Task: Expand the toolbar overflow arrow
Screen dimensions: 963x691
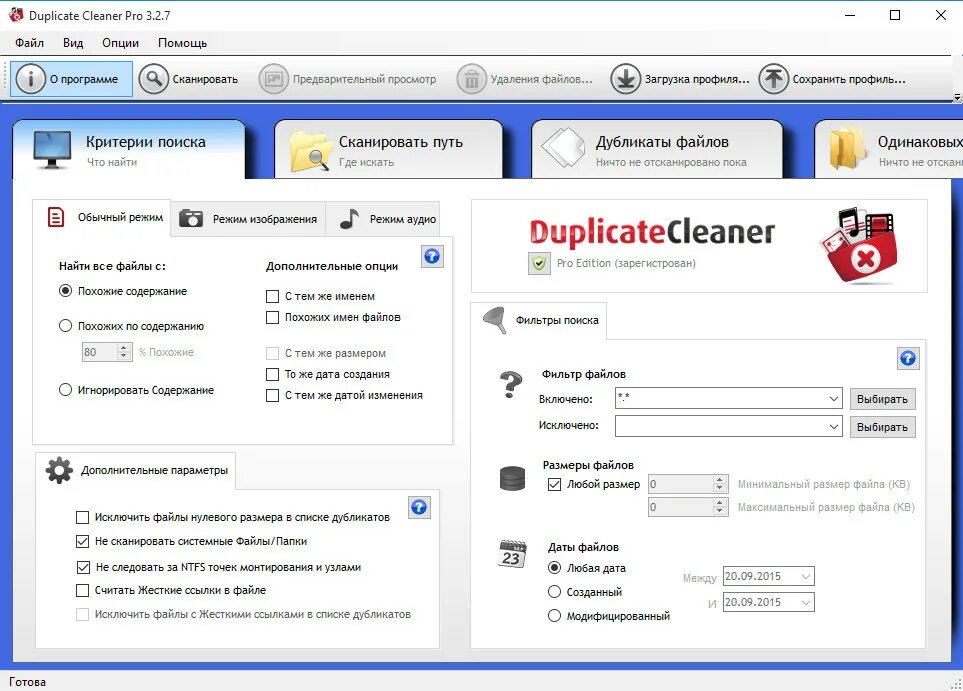Action: [957, 98]
